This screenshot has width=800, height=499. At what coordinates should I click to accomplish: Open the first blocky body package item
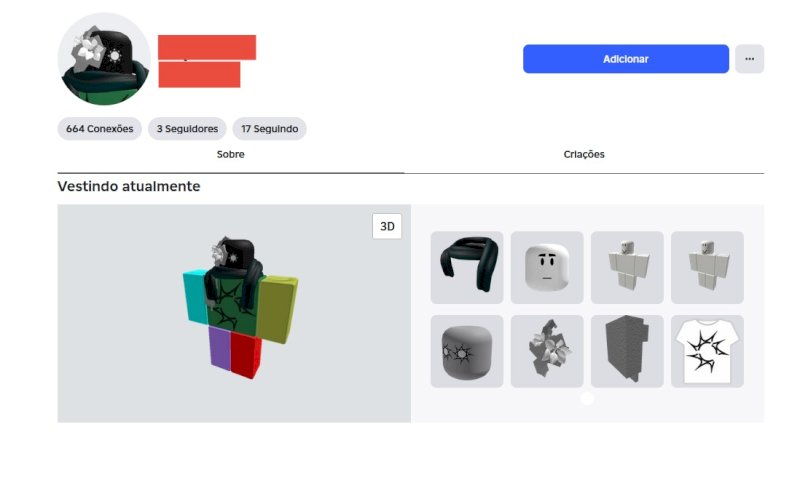coord(627,267)
